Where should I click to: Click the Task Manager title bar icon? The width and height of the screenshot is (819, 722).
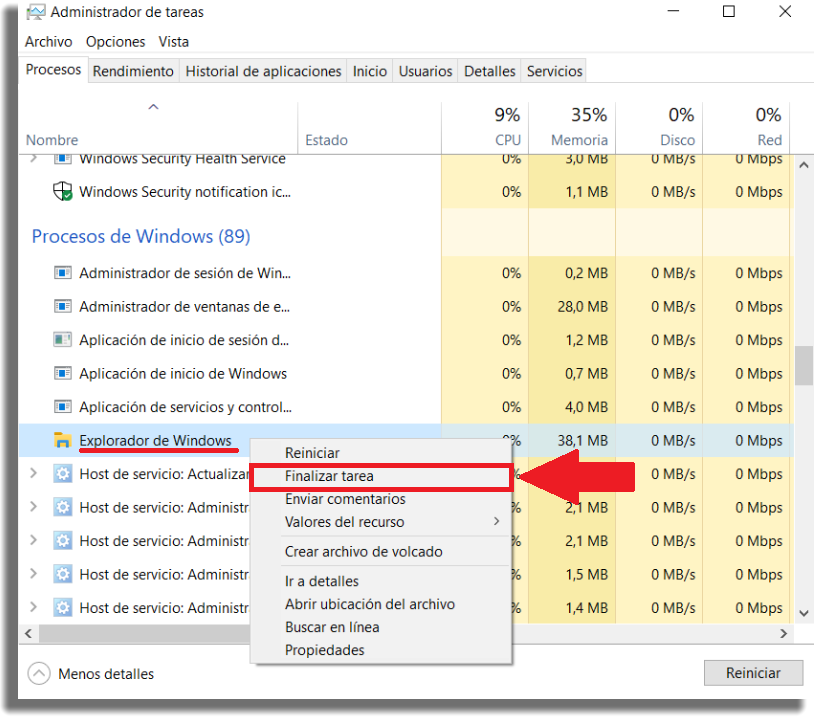[36, 12]
